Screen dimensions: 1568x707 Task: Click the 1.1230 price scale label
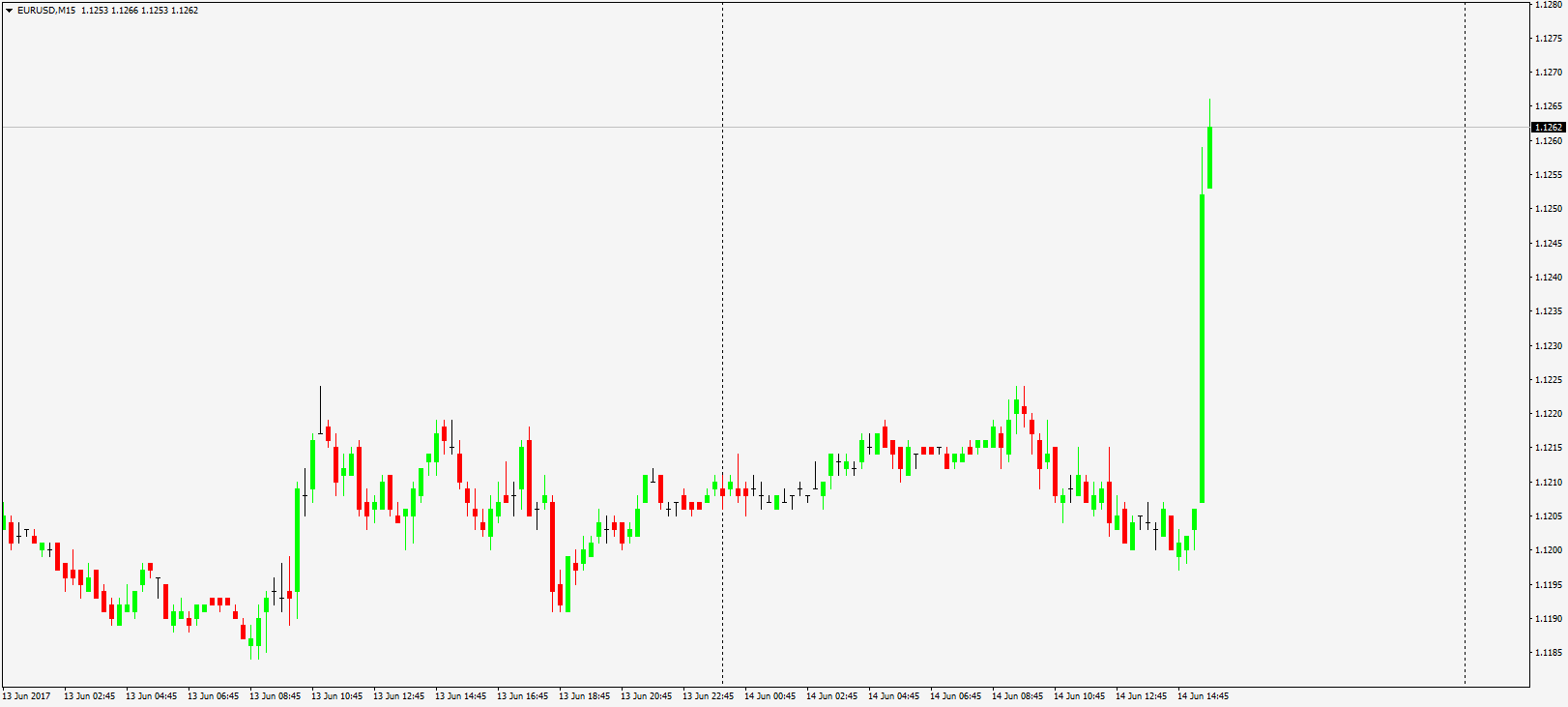(1549, 346)
